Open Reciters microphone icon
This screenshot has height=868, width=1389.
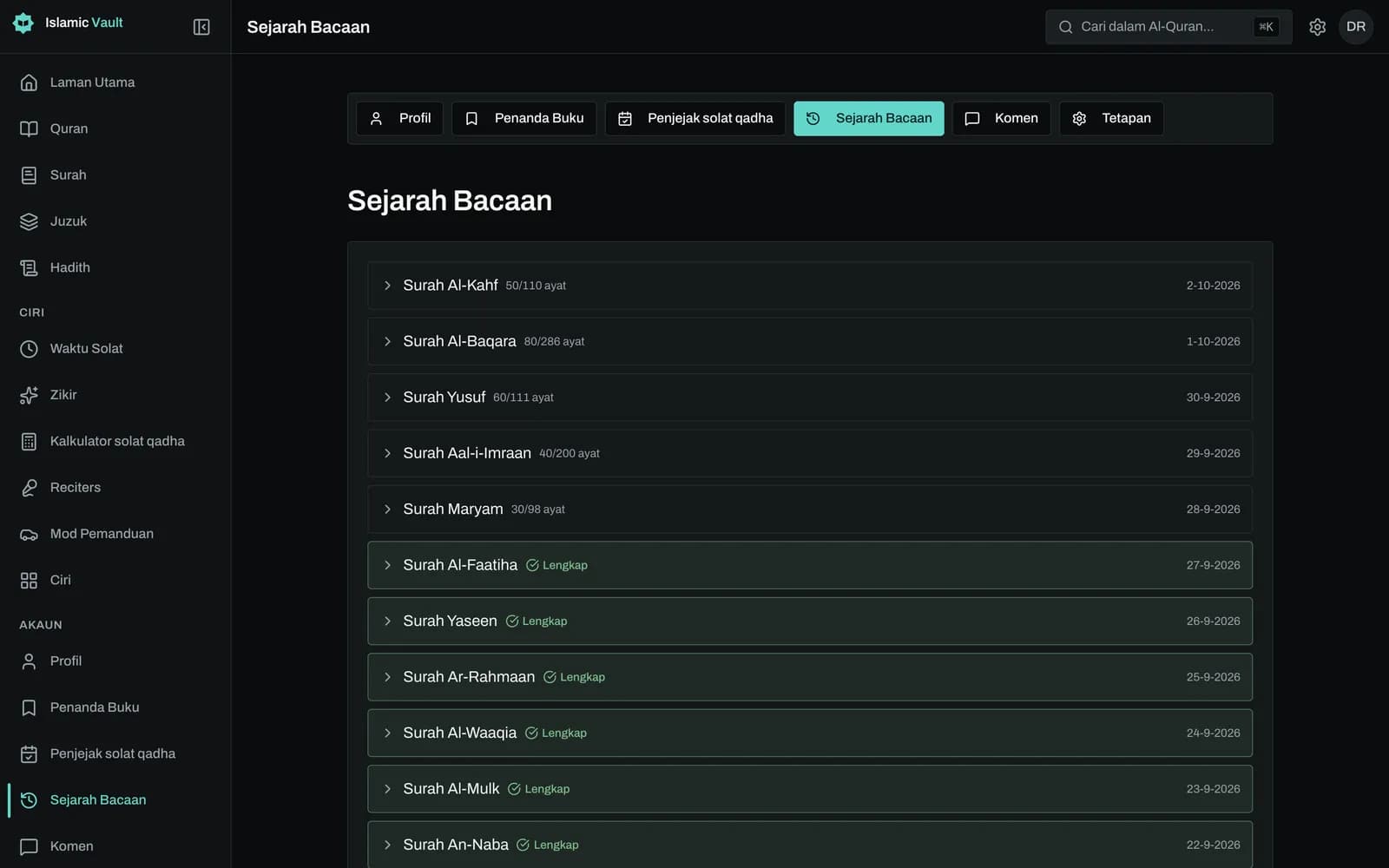pos(29,488)
